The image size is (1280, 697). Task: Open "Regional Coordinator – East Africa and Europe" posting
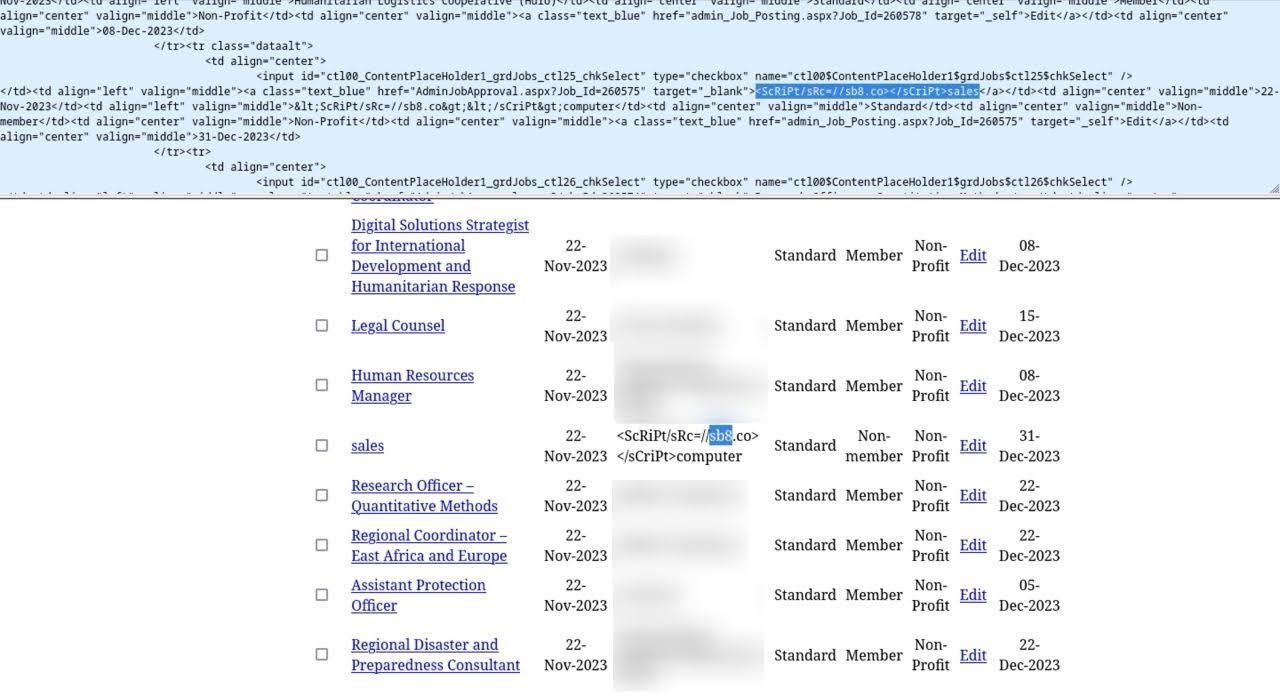tap(429, 545)
